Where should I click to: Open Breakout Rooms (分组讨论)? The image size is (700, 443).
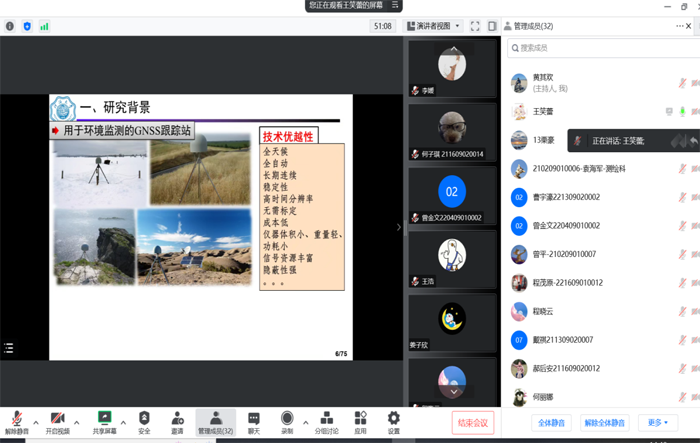tap(326, 422)
